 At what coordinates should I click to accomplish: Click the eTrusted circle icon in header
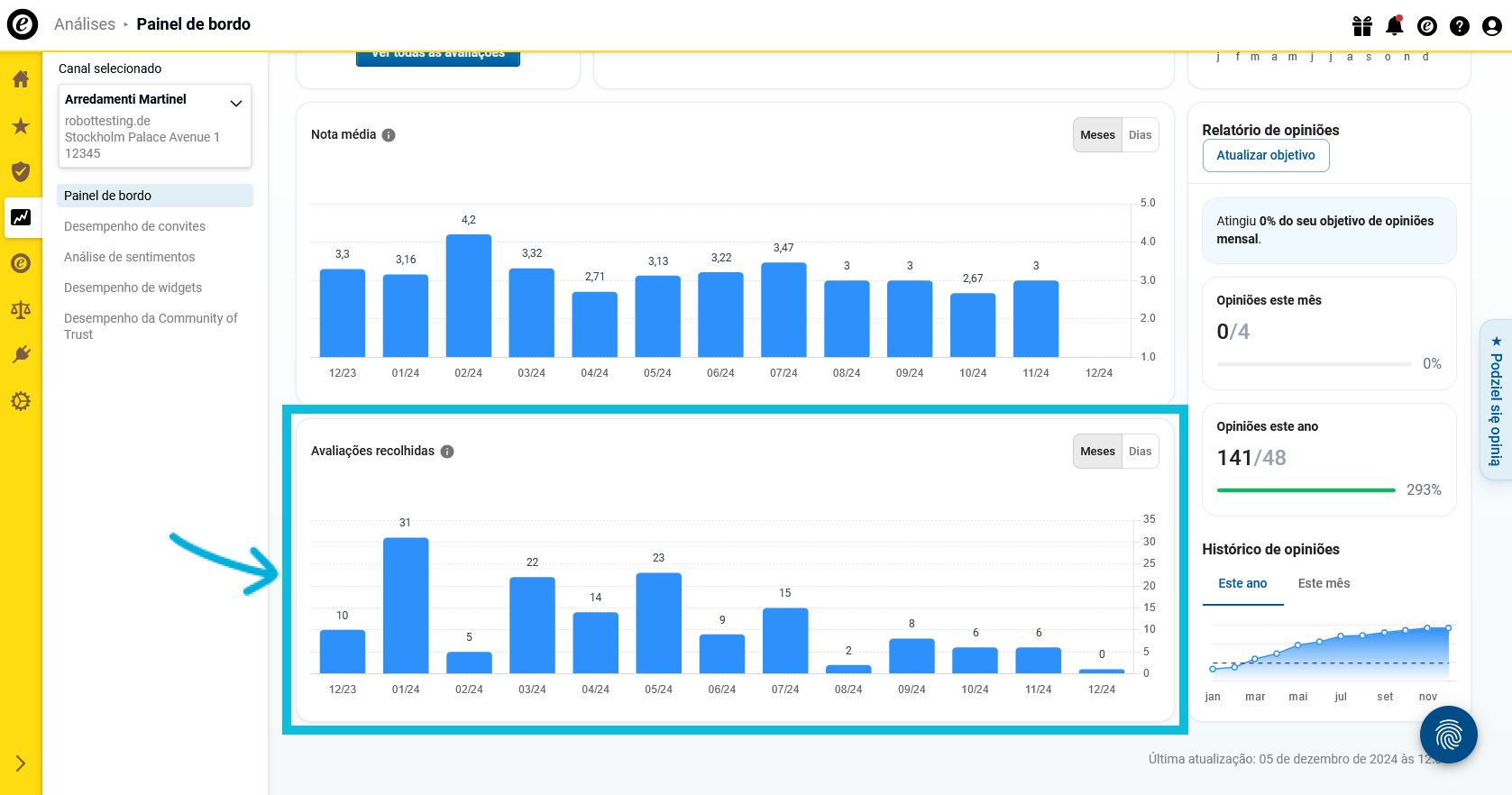click(x=1427, y=26)
